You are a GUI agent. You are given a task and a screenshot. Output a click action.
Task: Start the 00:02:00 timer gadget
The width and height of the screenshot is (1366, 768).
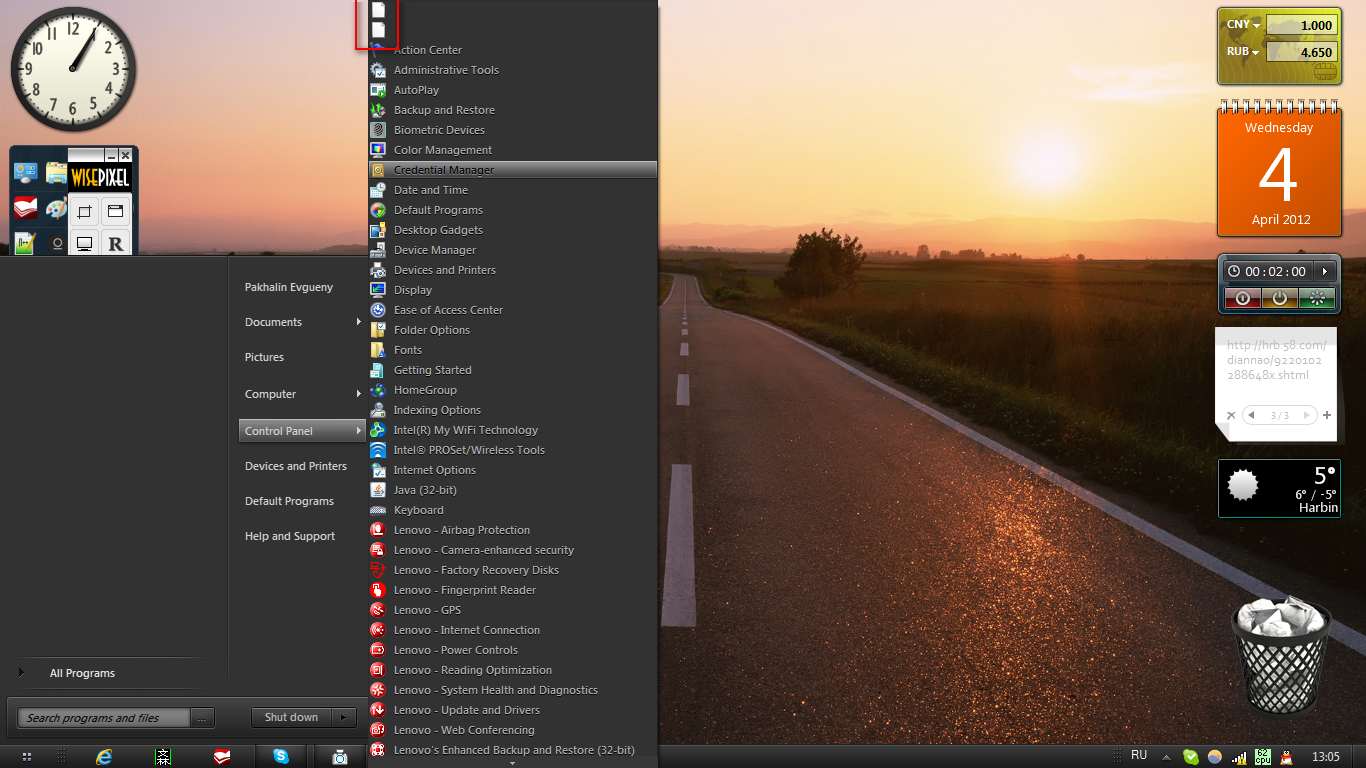pos(1325,271)
